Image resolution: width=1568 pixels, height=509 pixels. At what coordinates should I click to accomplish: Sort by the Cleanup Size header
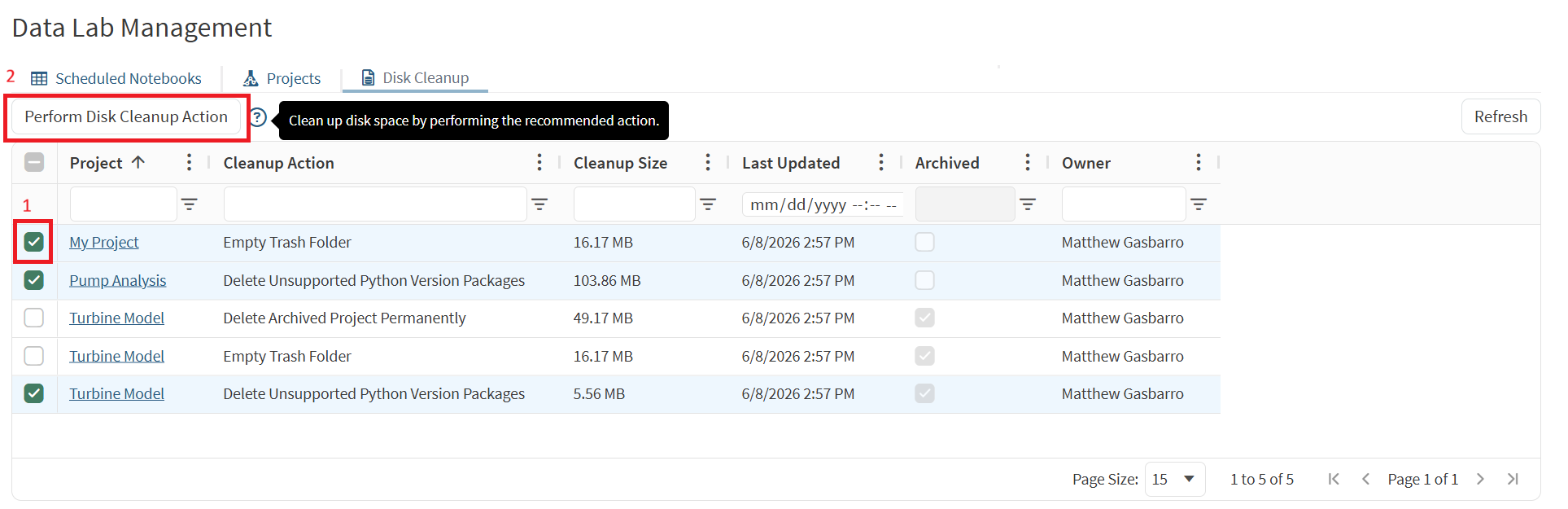pyautogui.click(x=620, y=163)
